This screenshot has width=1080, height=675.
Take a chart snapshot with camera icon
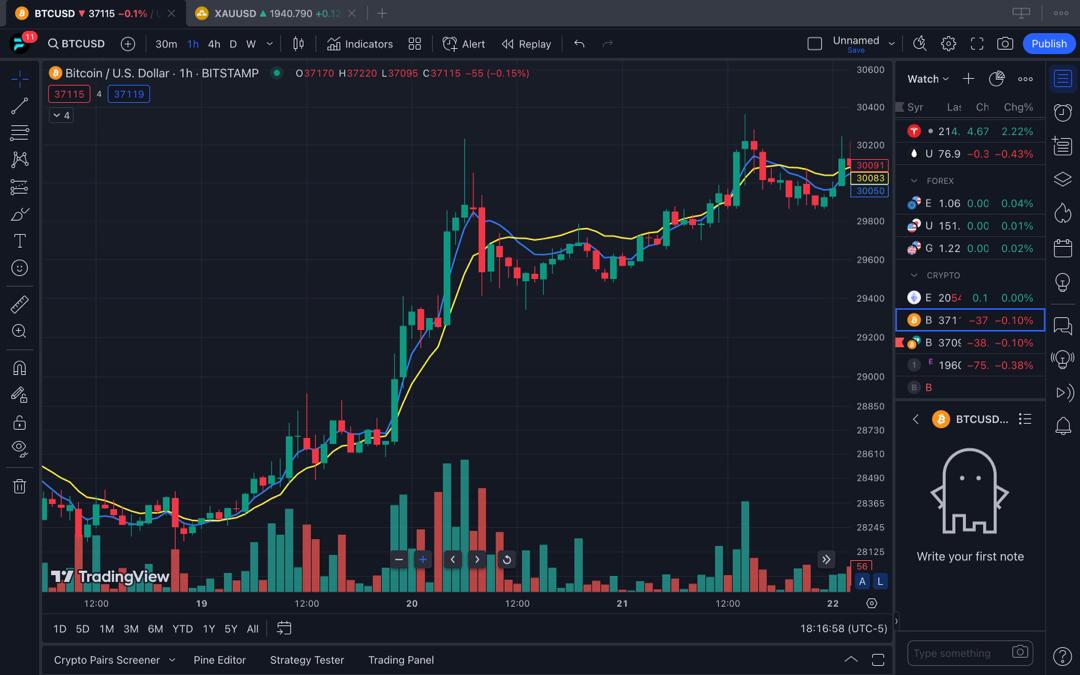(x=1005, y=44)
